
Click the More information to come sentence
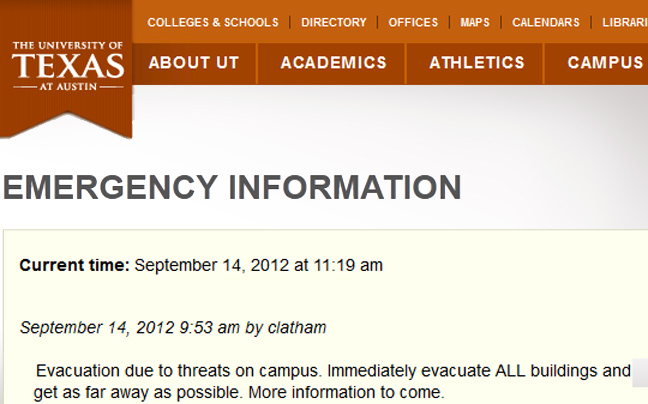point(346,392)
